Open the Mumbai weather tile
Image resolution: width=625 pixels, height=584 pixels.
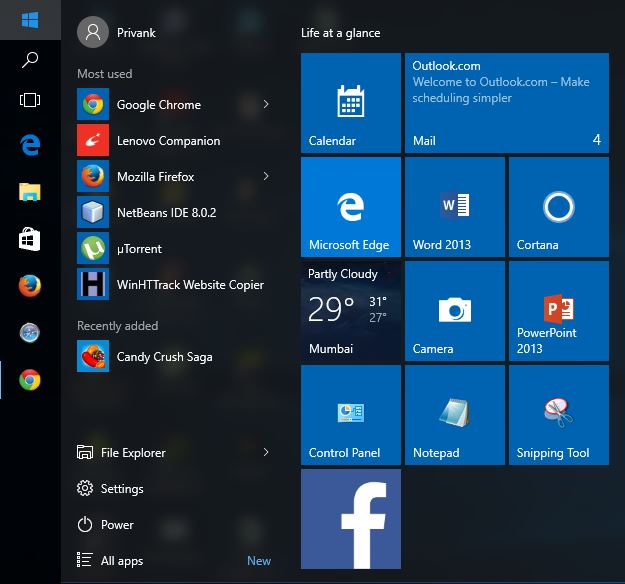point(351,311)
